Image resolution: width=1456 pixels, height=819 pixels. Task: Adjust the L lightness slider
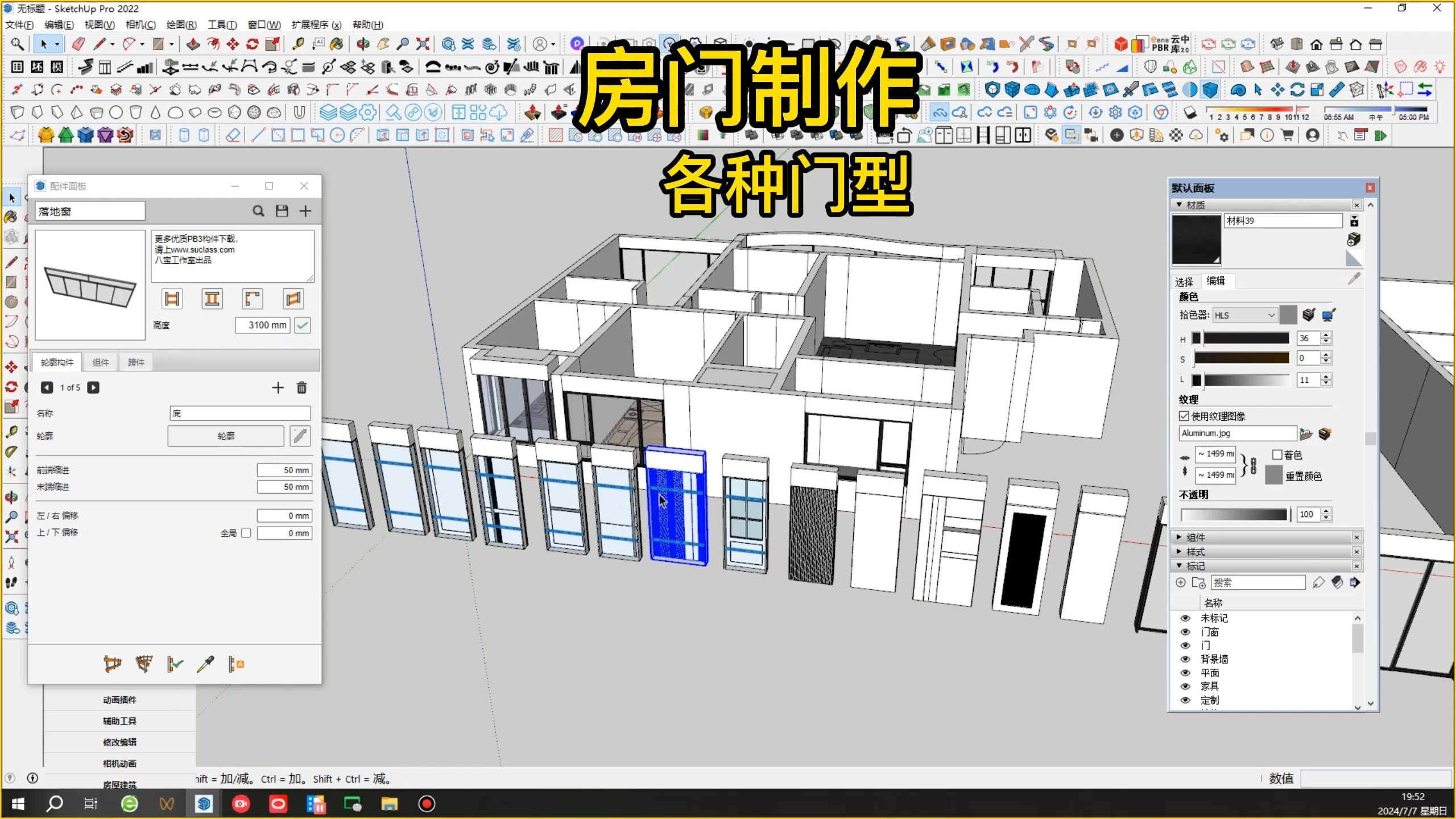tap(1241, 380)
